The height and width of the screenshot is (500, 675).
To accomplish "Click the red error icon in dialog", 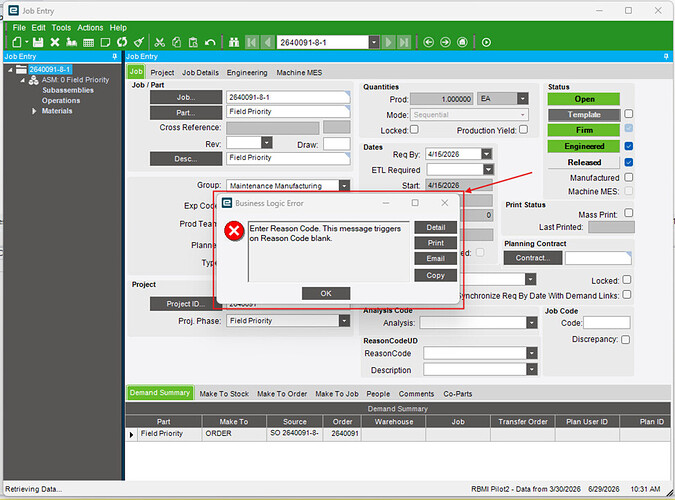I will pos(234,231).
